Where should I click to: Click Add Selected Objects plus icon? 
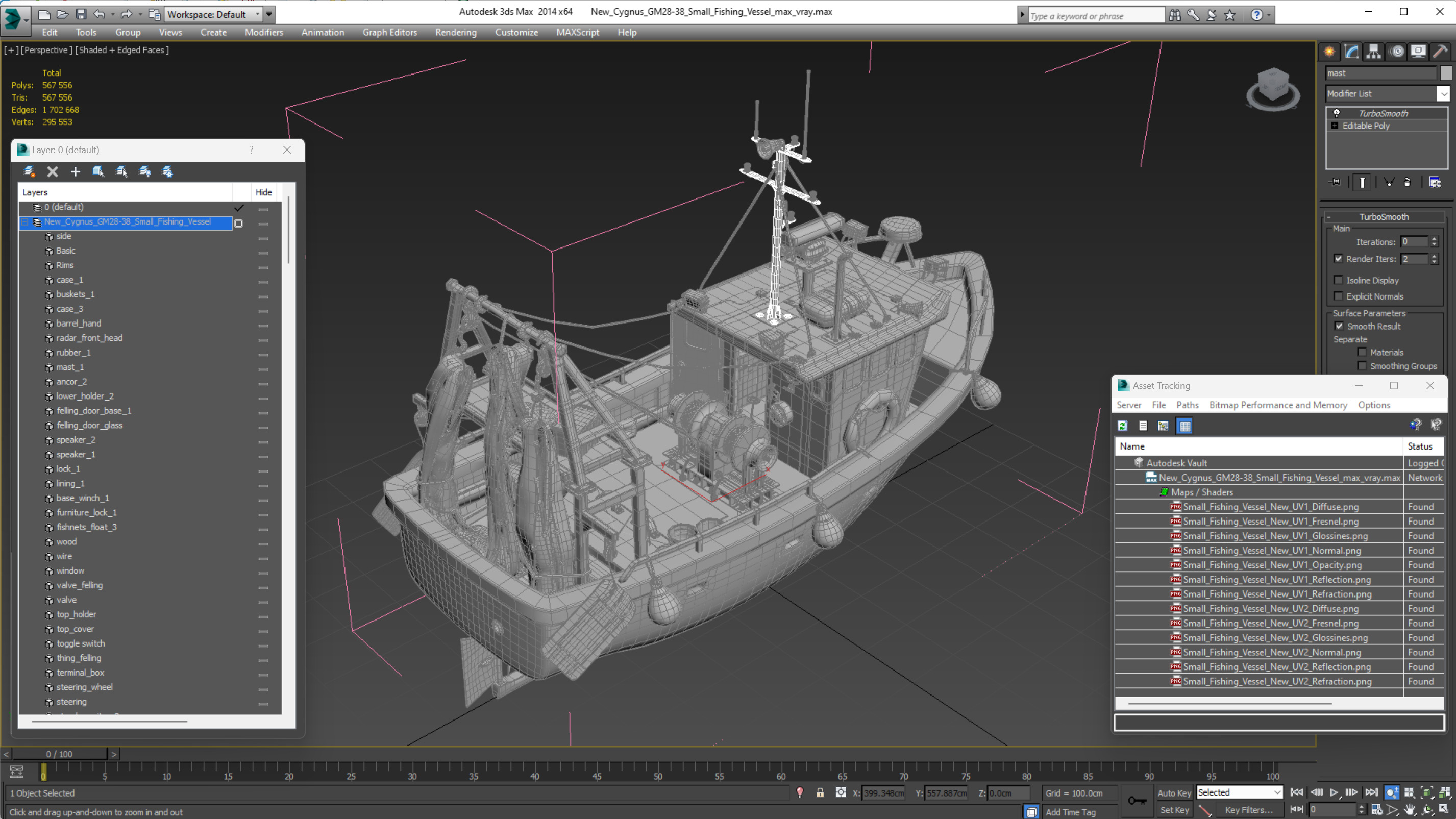pos(75,171)
